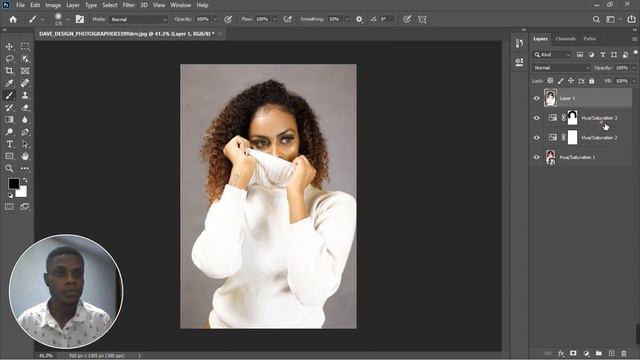The width and height of the screenshot is (640, 360).
Task: Select the Type tool
Action: tap(9, 144)
